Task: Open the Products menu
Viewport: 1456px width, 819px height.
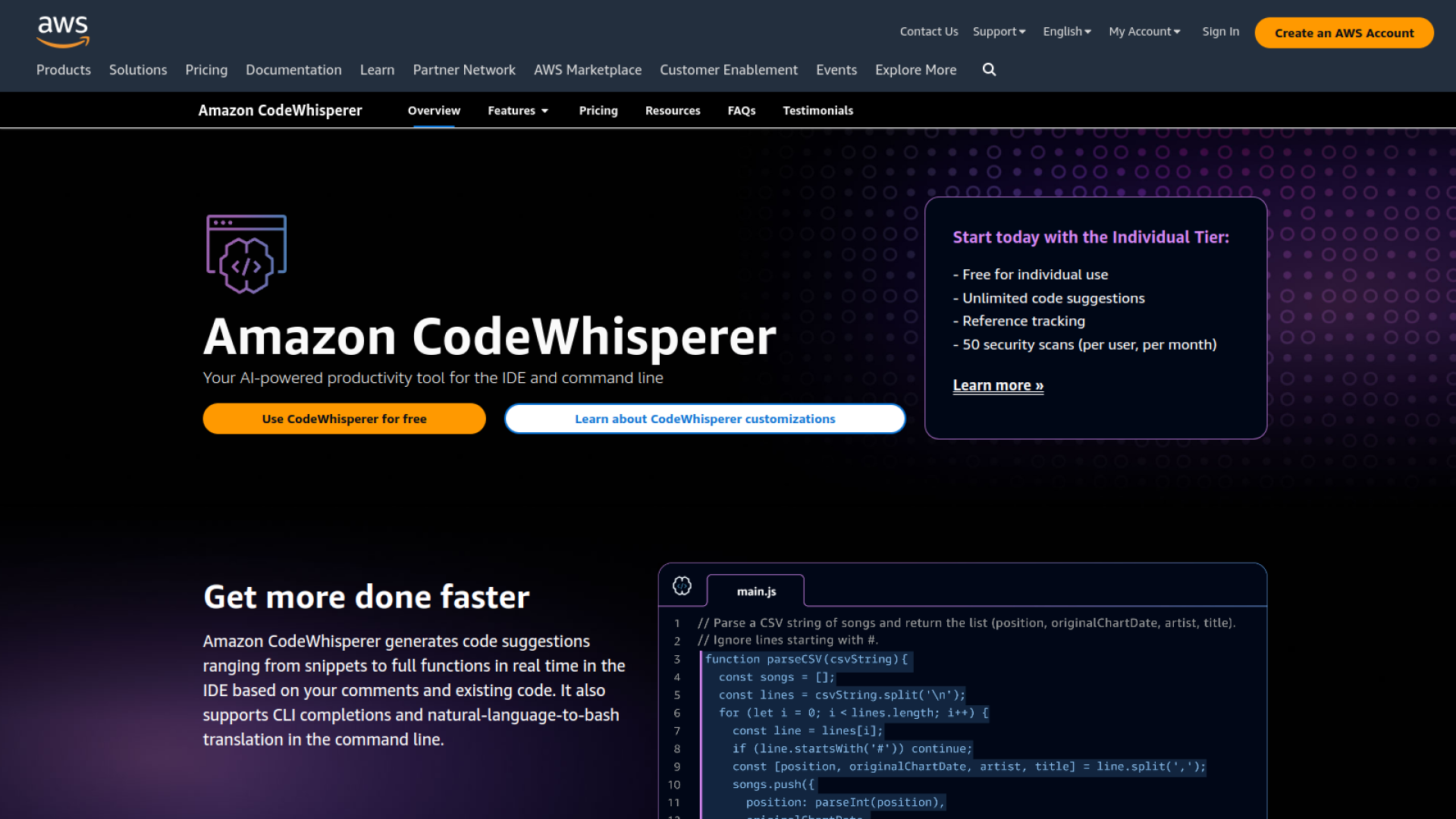Action: (x=64, y=70)
